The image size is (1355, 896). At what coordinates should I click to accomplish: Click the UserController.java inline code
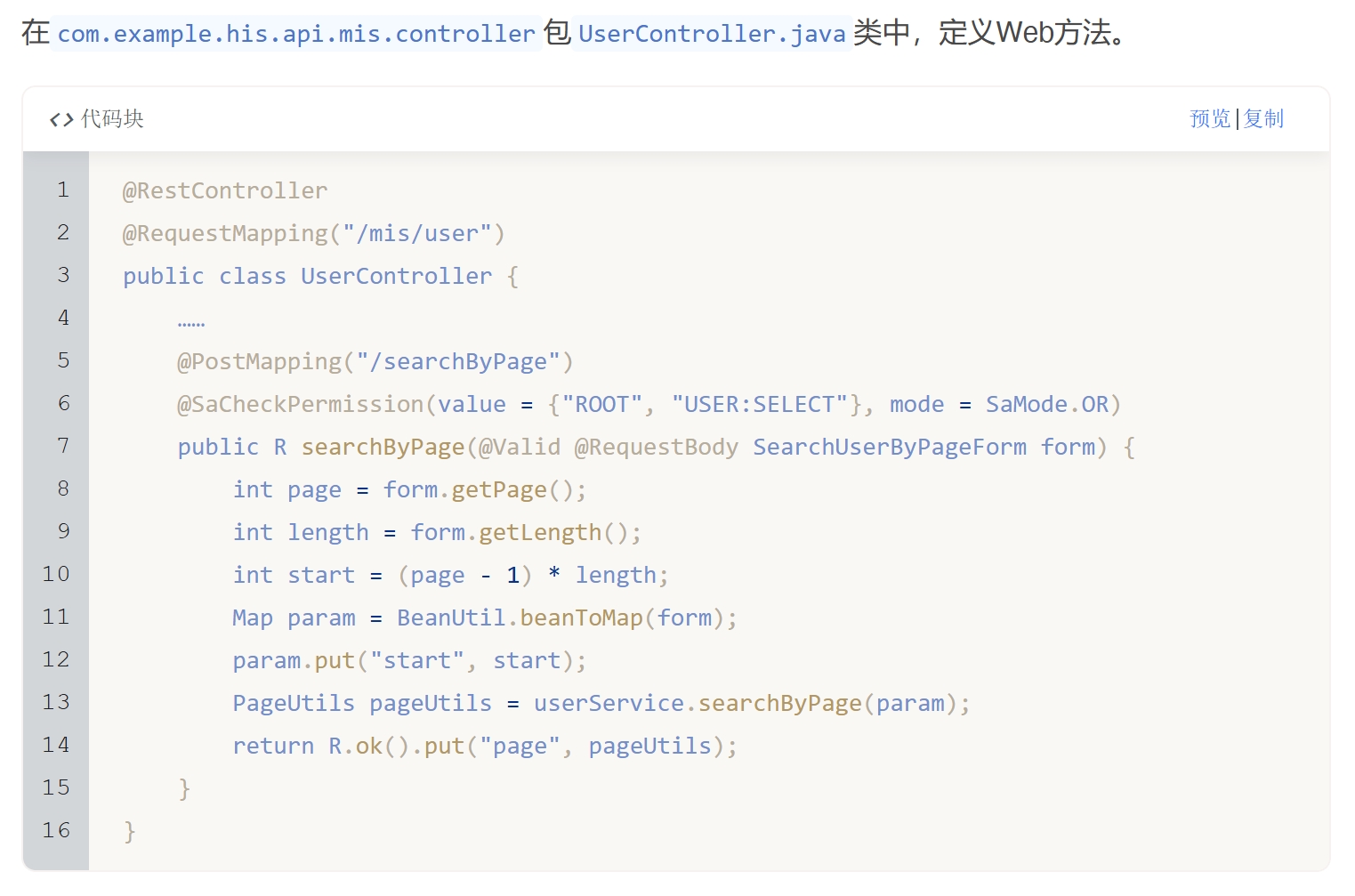coord(712,34)
